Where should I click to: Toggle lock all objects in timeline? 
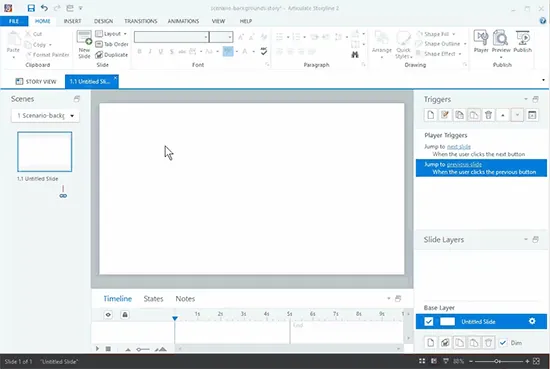click(x=125, y=315)
